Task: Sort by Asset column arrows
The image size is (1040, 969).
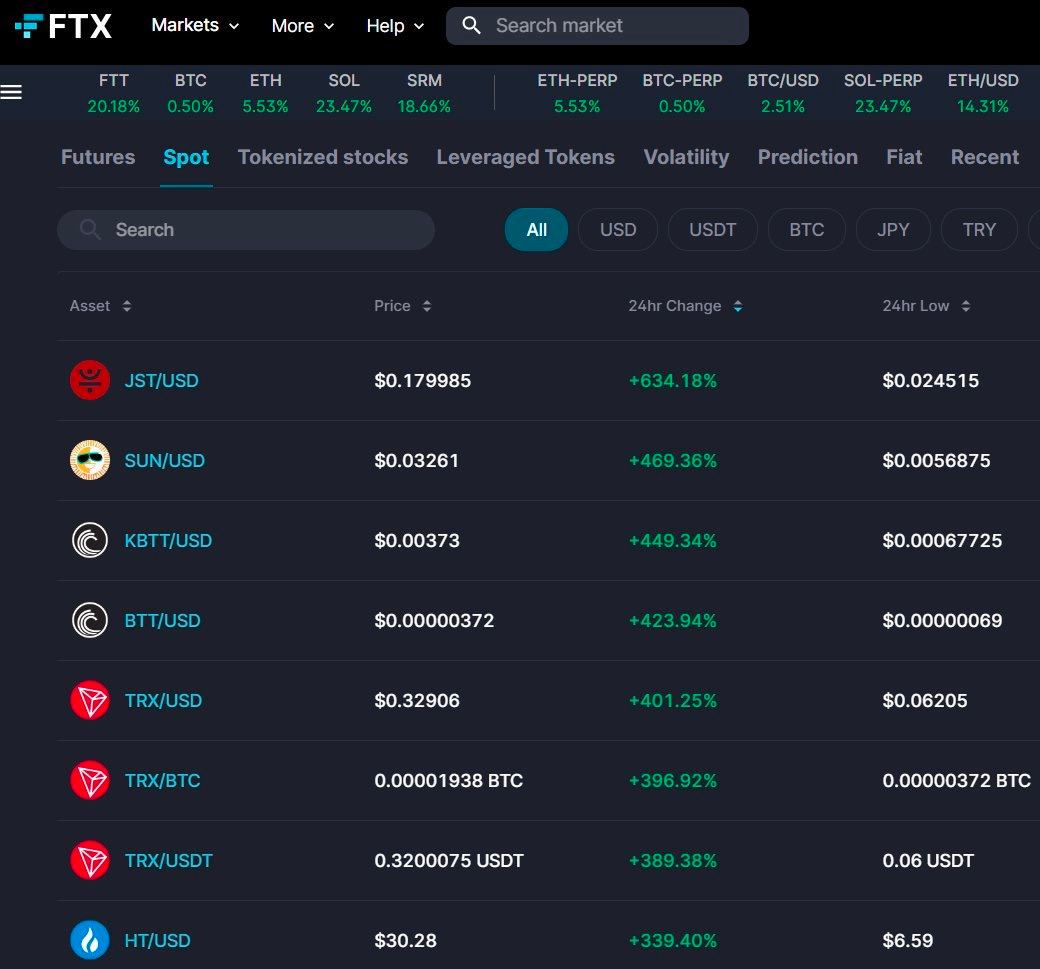Action: click(127, 306)
